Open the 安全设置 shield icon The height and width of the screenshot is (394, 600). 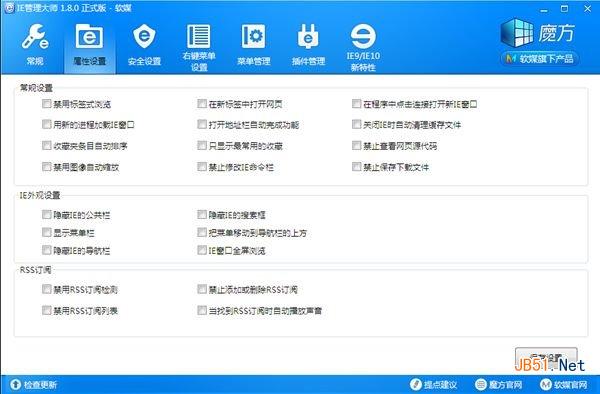(144, 45)
